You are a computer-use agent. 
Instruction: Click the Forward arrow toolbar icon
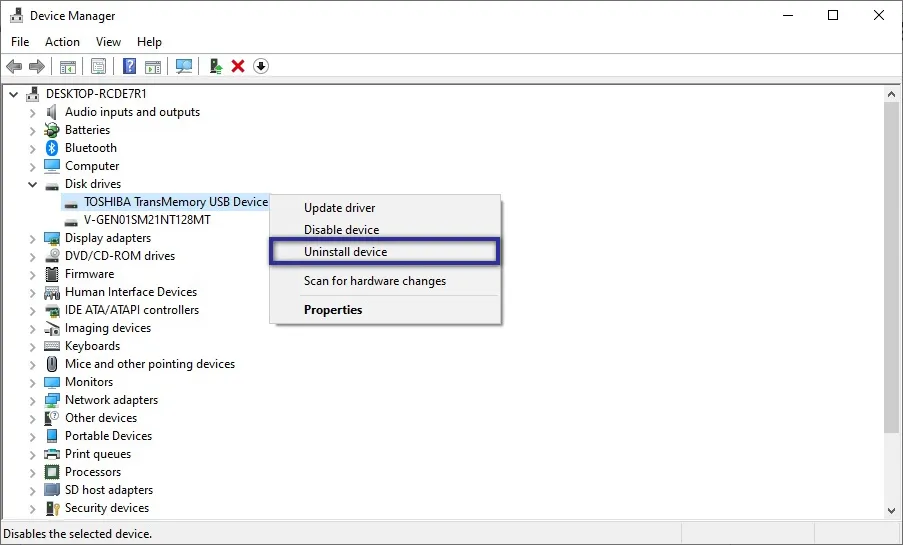pyautogui.click(x=37, y=66)
